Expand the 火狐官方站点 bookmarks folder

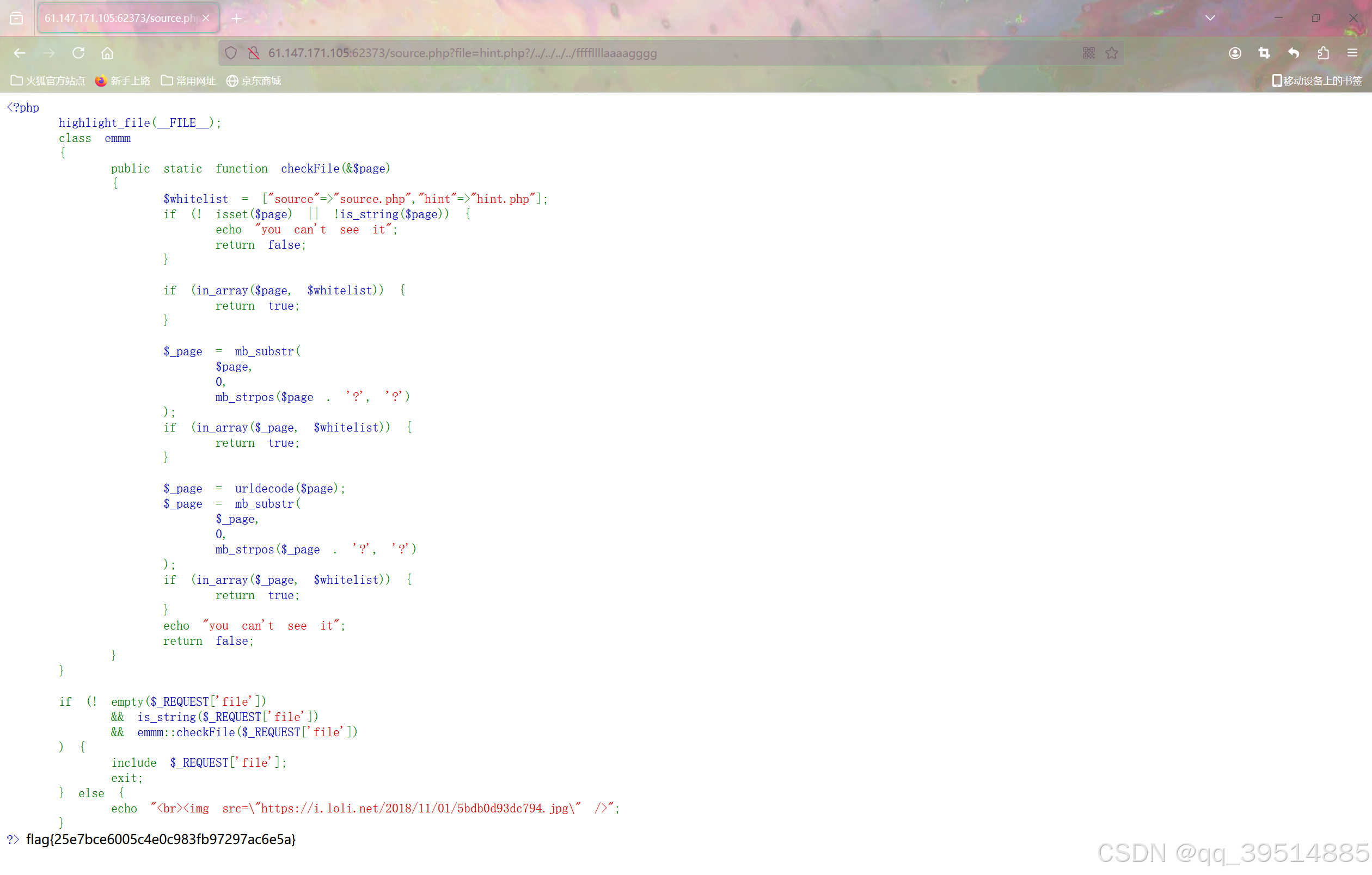pos(48,81)
